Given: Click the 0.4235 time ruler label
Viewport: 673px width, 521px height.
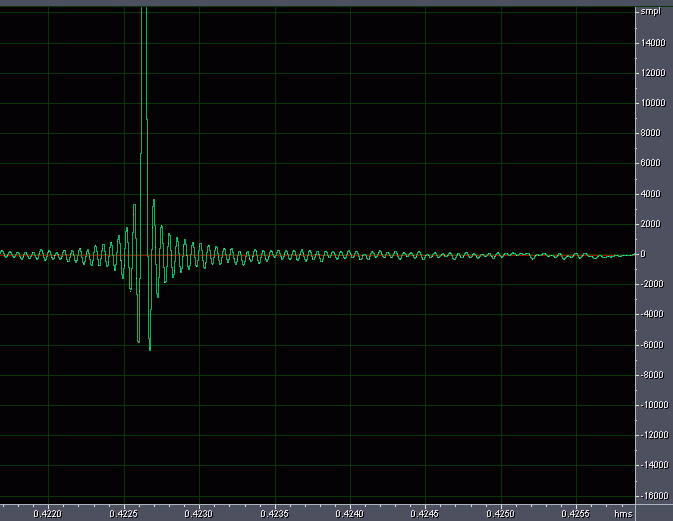Looking at the screenshot, I should pyautogui.click(x=275, y=514).
